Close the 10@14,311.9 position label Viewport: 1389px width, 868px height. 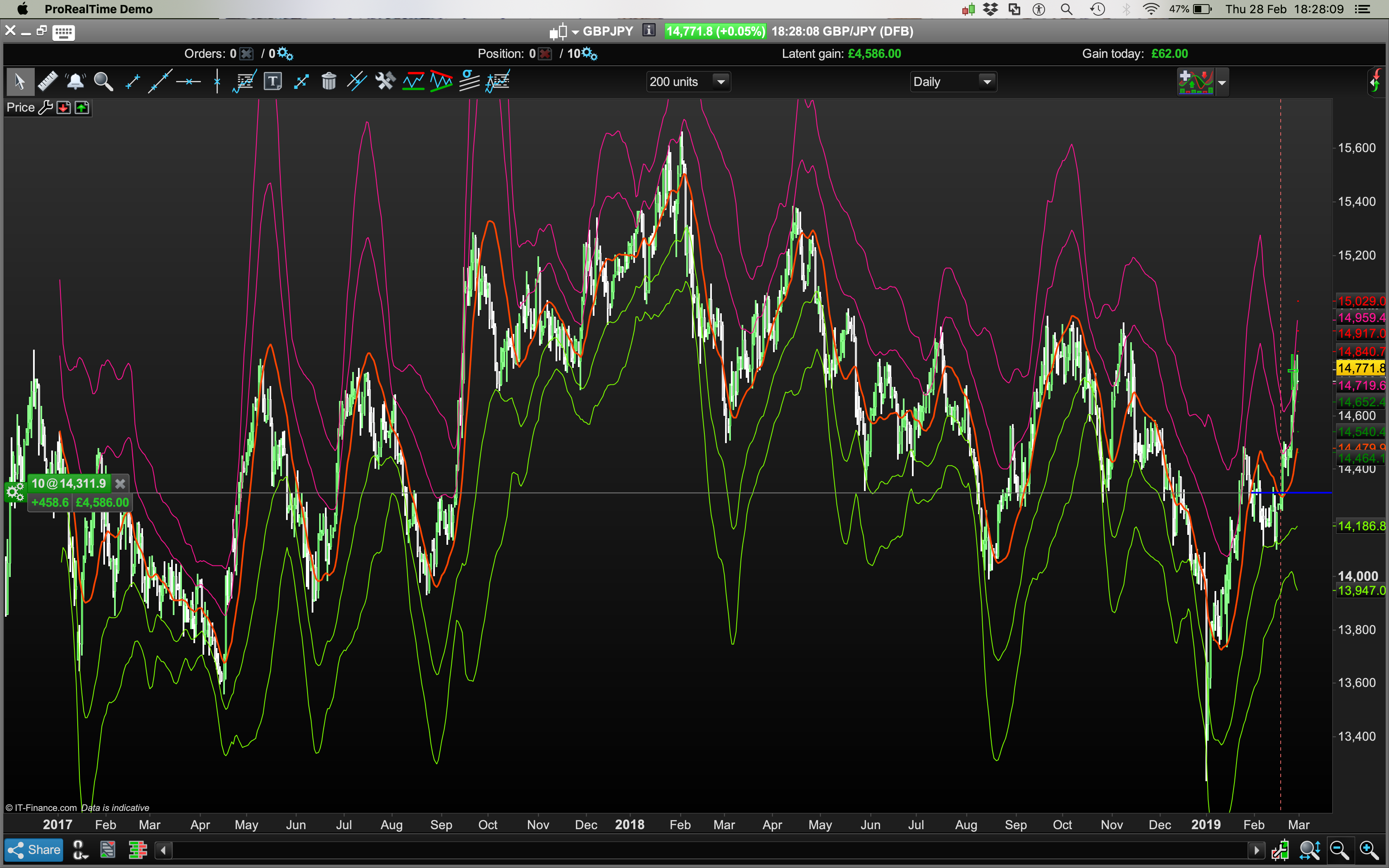[x=120, y=483]
